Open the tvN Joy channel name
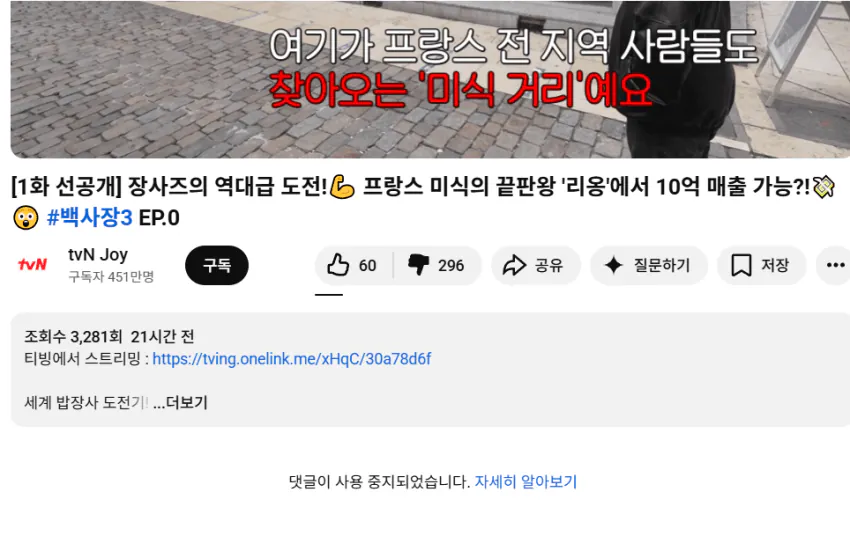This screenshot has height=536, width=850. (x=98, y=254)
